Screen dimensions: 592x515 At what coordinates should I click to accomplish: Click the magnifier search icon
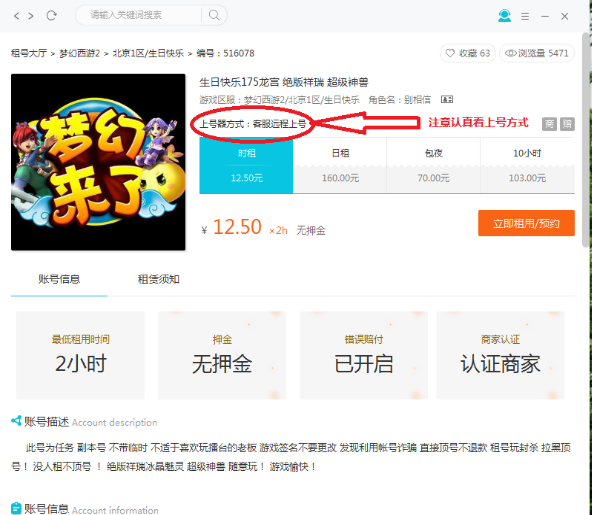pyautogui.click(x=214, y=15)
